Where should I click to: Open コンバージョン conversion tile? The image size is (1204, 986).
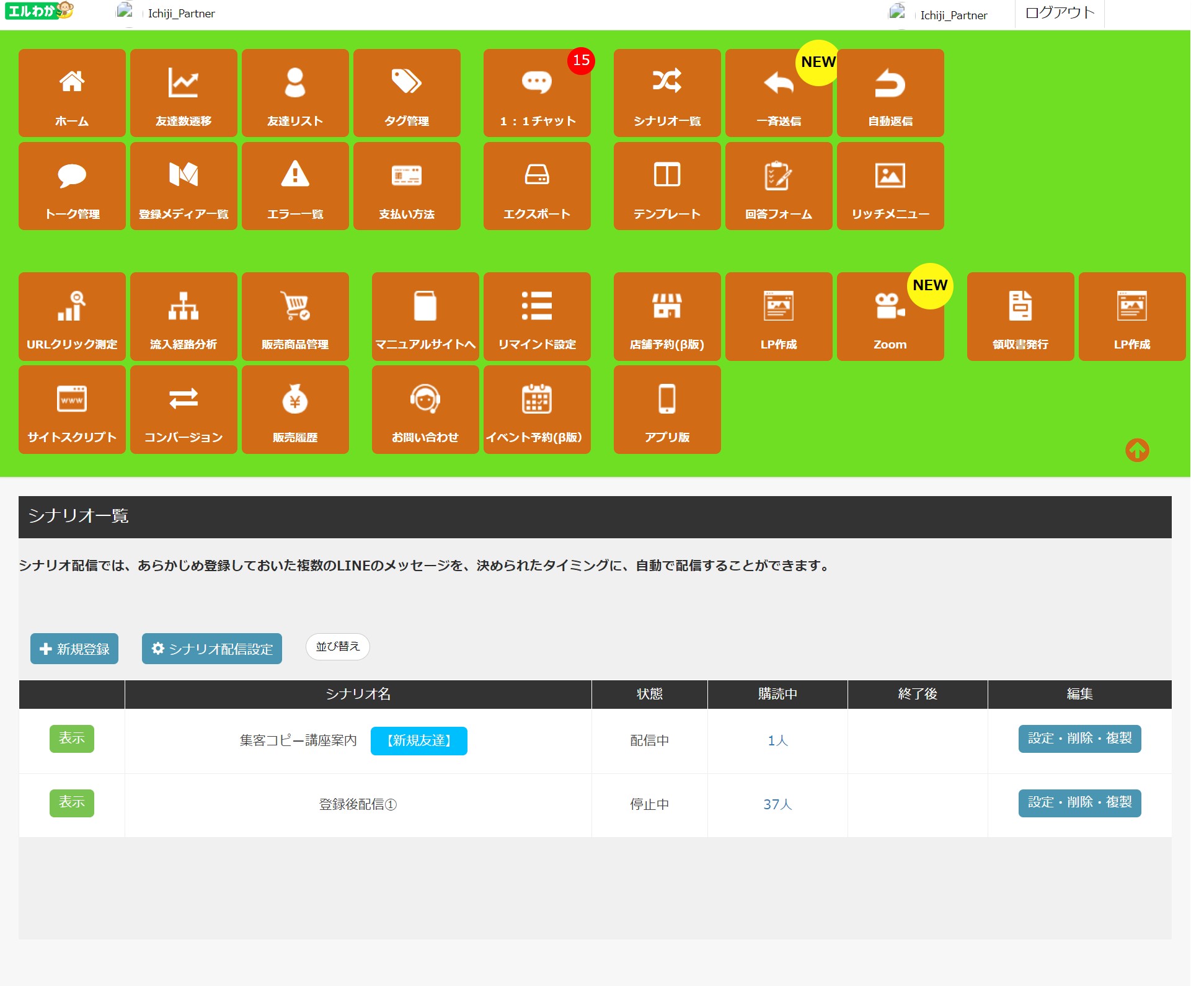(x=184, y=409)
